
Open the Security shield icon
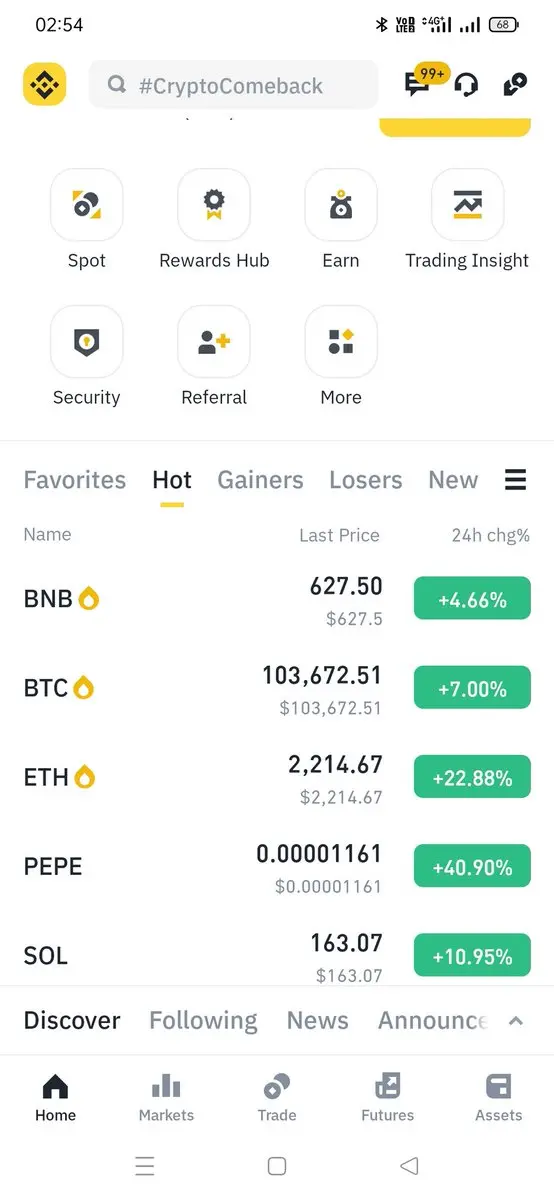(87, 342)
